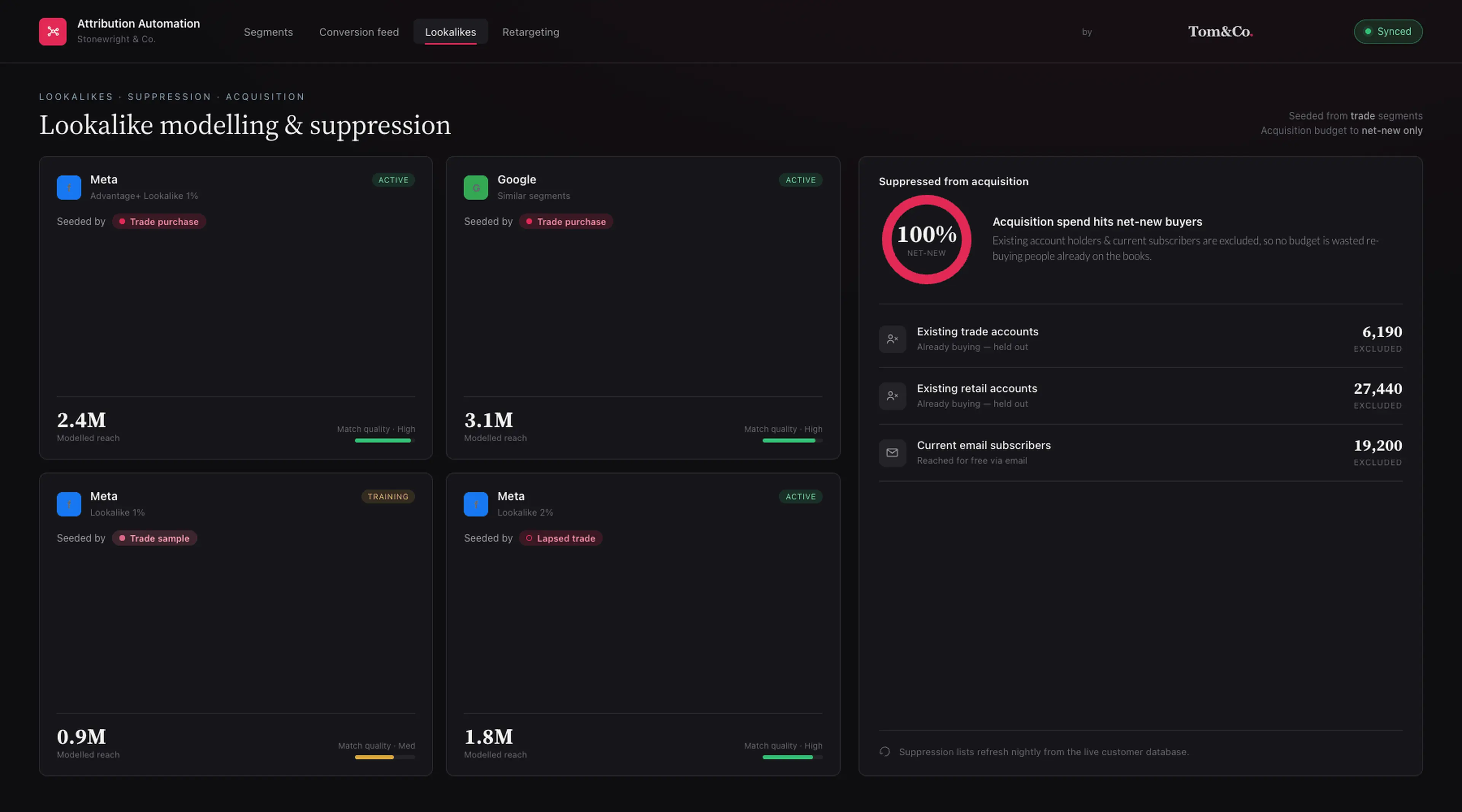The height and width of the screenshot is (812, 1462).
Task: Click the 0.9M modelled reach value
Action: click(81, 737)
